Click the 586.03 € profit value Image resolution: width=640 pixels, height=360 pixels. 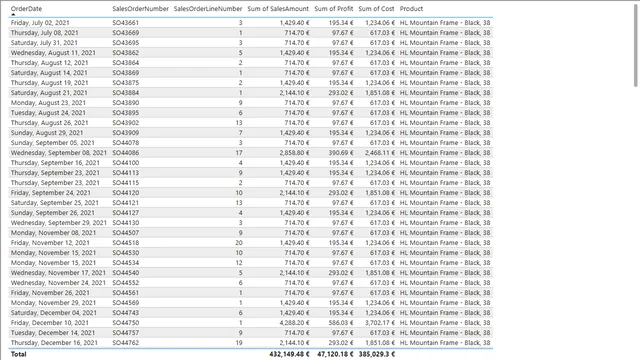tap(341, 323)
